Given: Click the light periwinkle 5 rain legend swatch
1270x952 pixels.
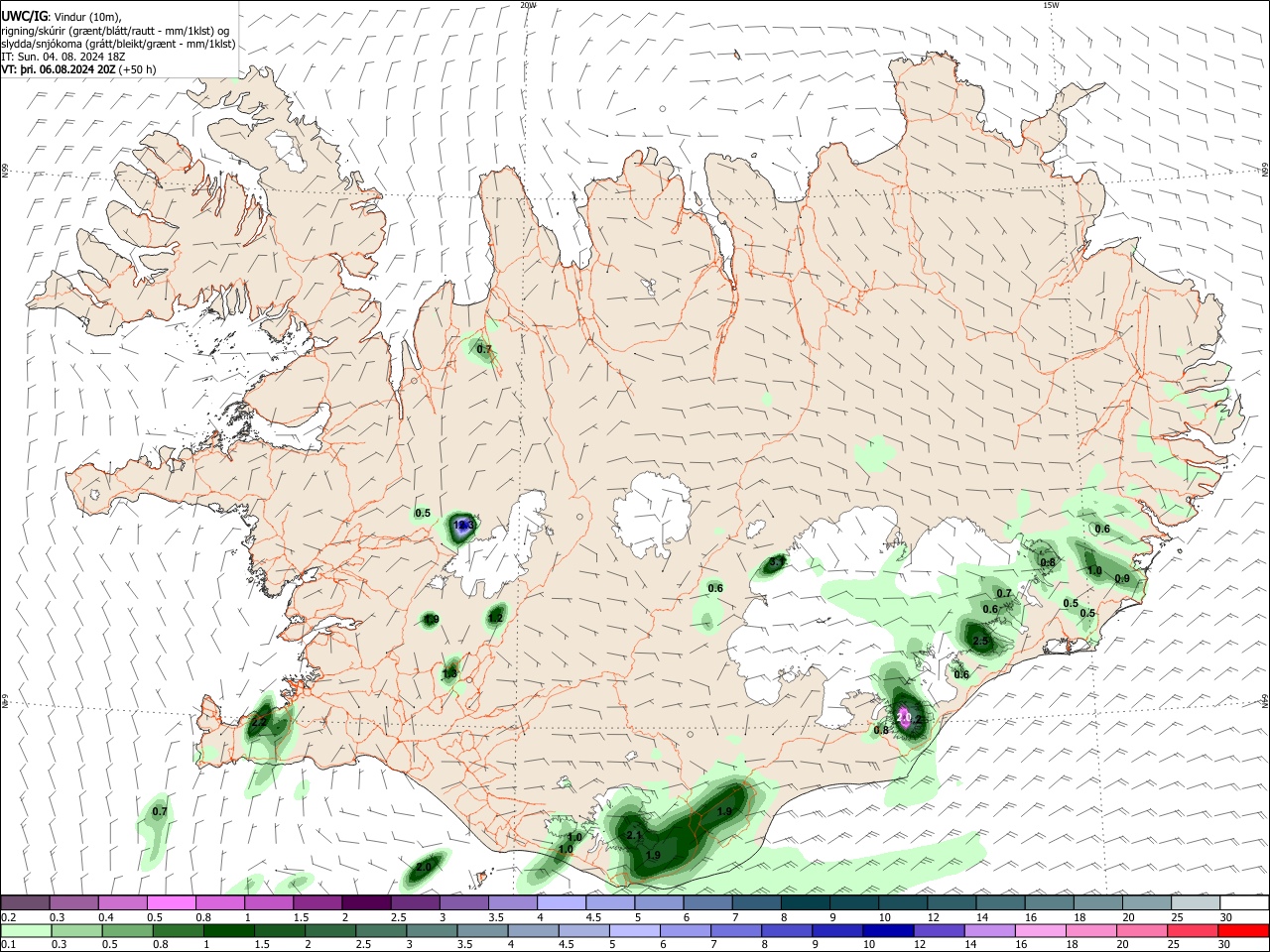Looking at the screenshot, I should pos(635,931).
